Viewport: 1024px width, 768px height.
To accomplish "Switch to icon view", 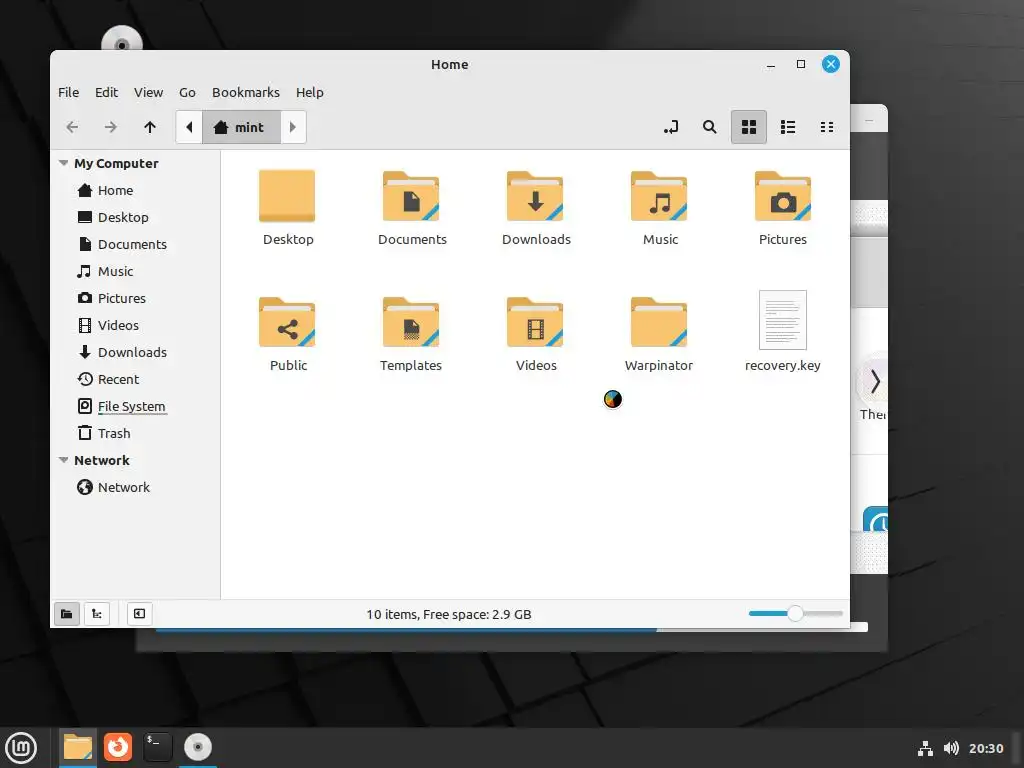I will tap(748, 127).
